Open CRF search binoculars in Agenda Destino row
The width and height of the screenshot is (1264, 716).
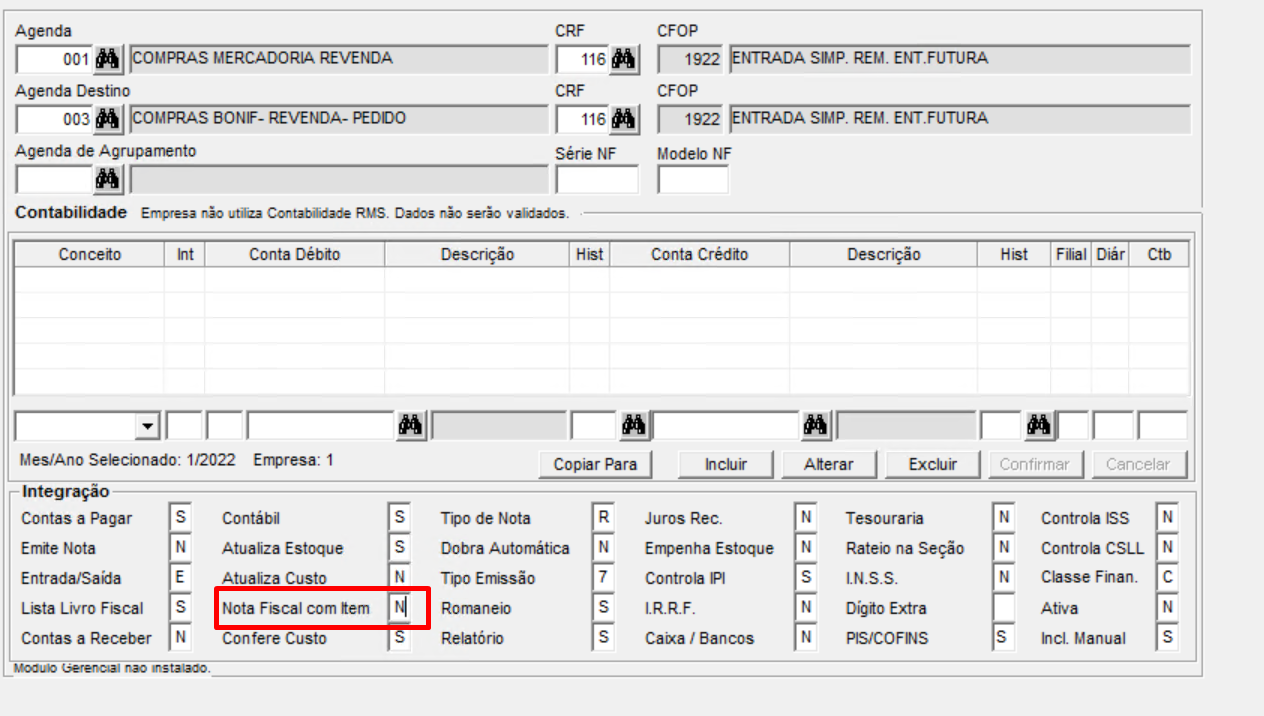tap(624, 119)
